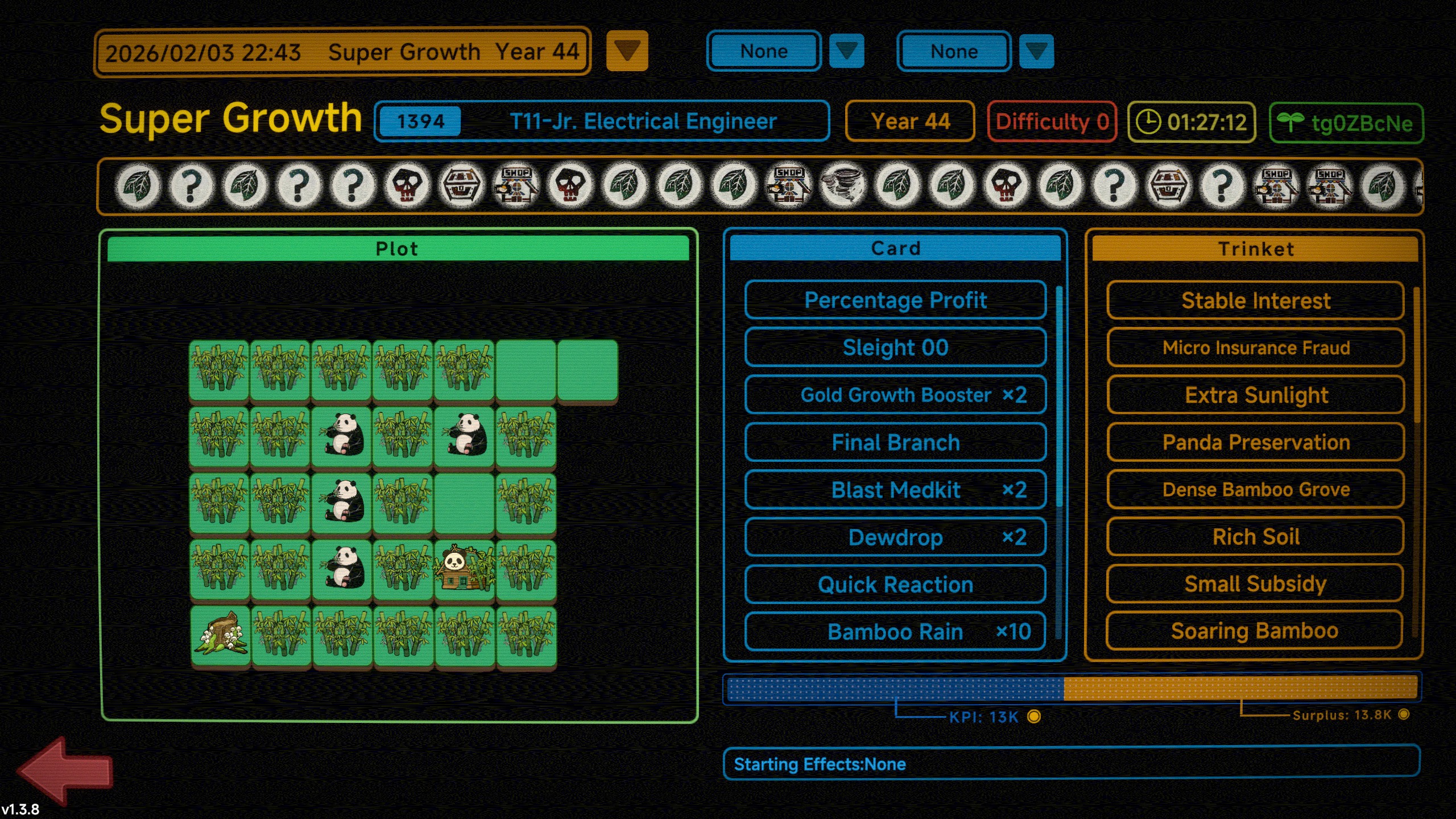Click the clock play time badge
1456x819 pixels.
point(1192,122)
